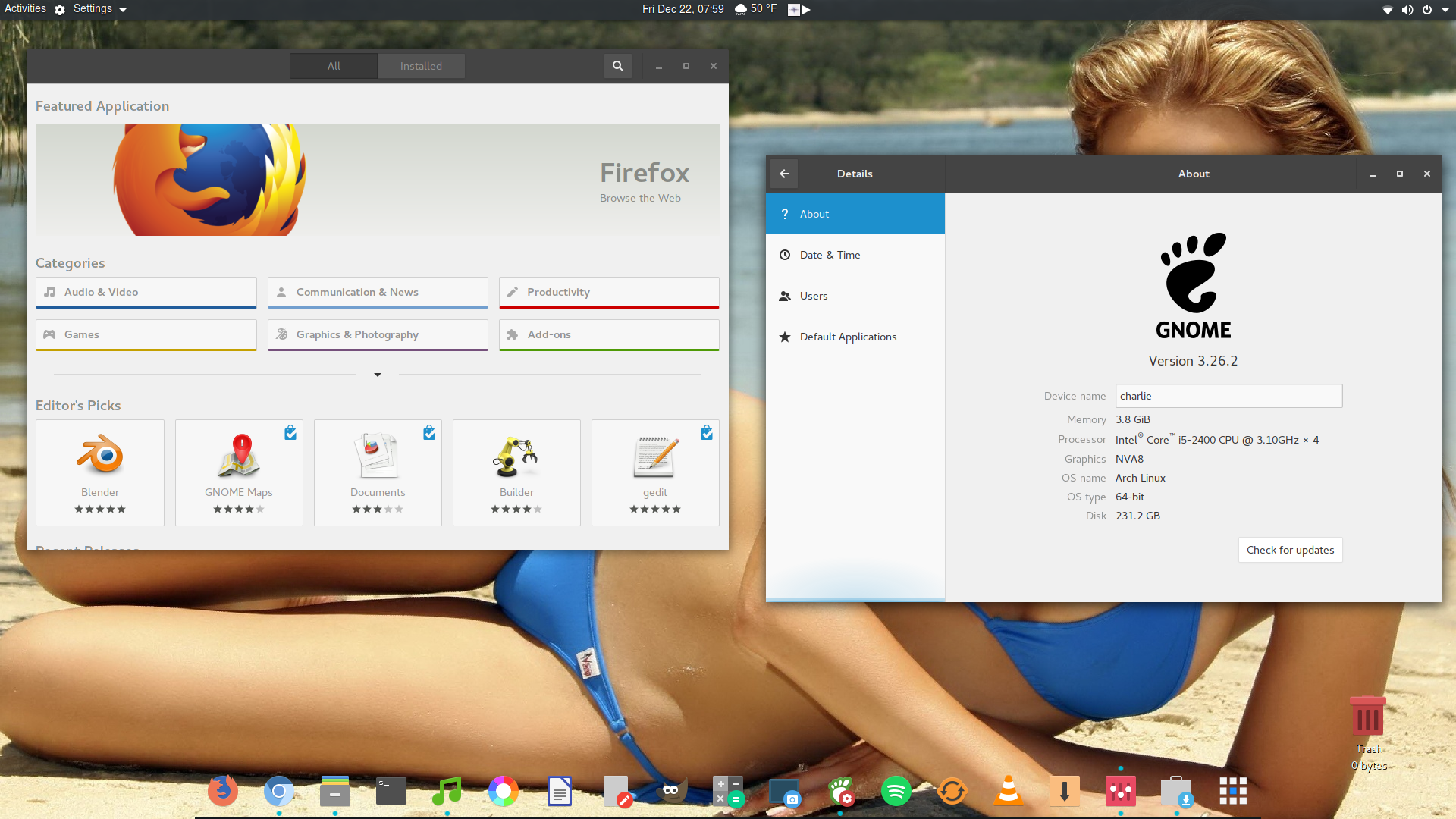Click the Device name input field

1228,396
